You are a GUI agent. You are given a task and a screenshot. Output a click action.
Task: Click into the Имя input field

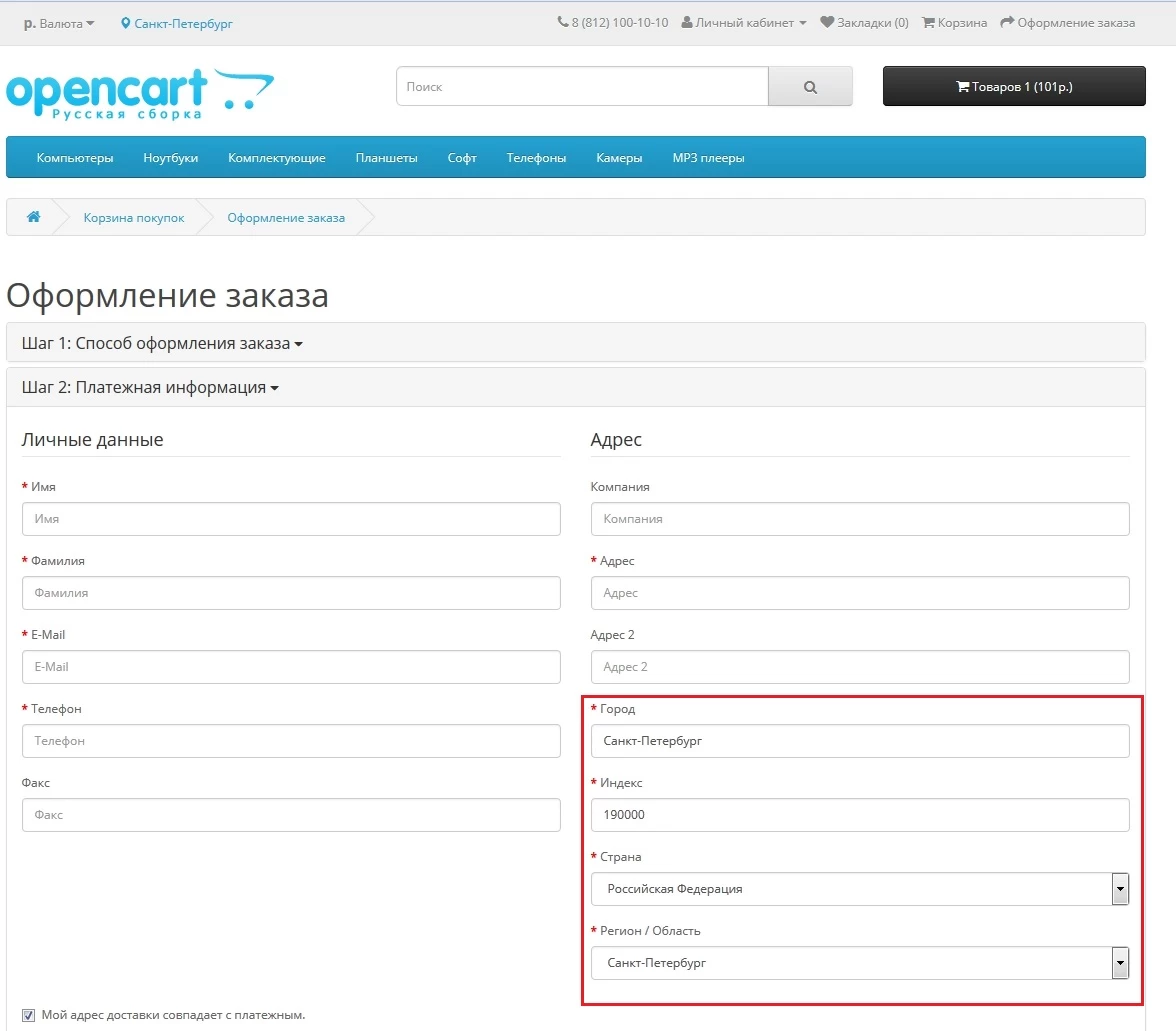[291, 519]
